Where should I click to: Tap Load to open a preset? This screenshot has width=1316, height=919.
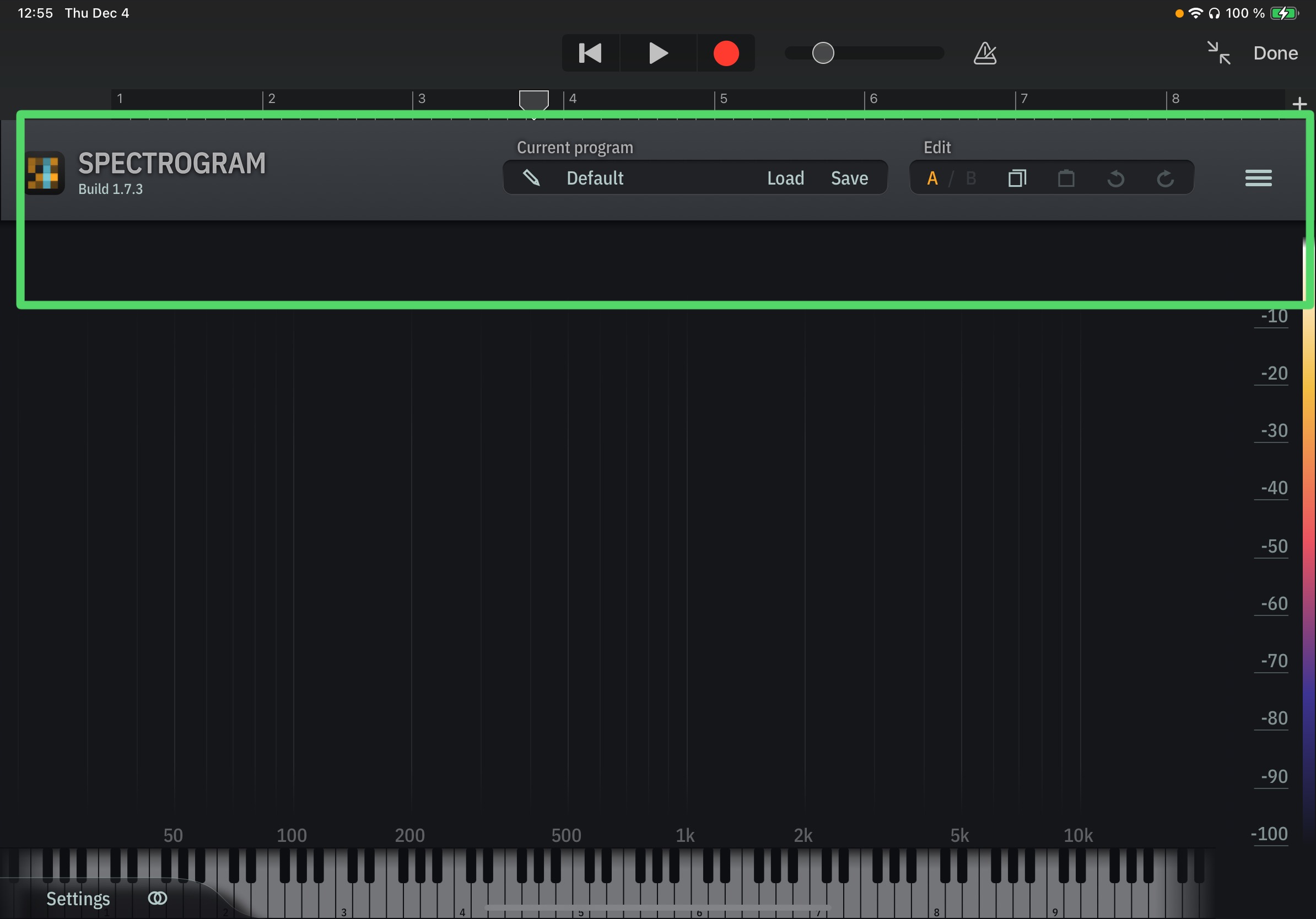[x=785, y=178]
